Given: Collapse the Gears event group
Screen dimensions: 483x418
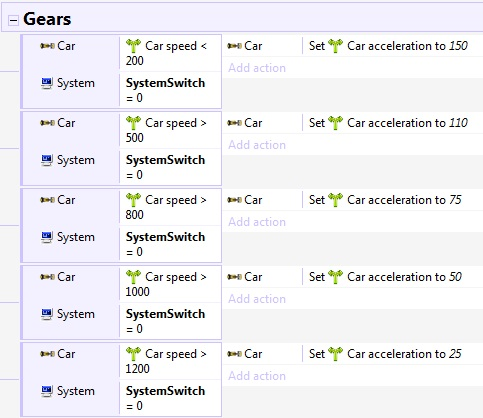Looking at the screenshot, I should 13,20.
